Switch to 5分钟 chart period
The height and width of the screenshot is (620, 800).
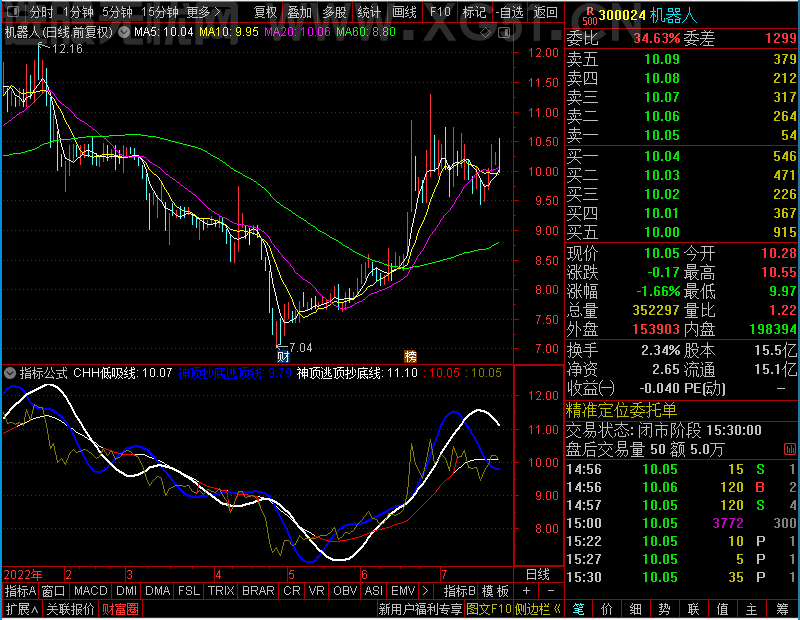point(117,12)
